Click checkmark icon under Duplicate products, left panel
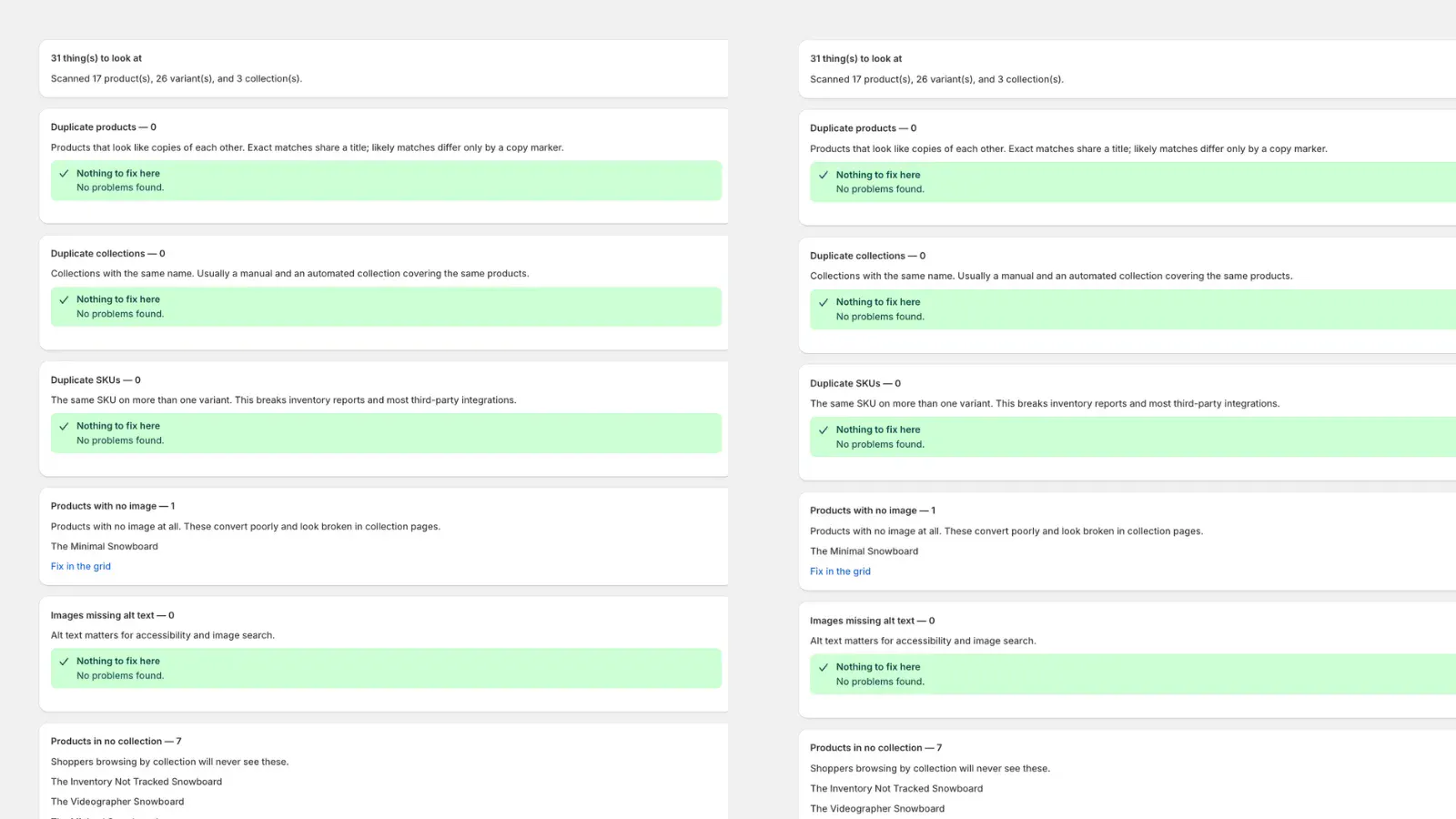The height and width of the screenshot is (819, 1456). 64,174
